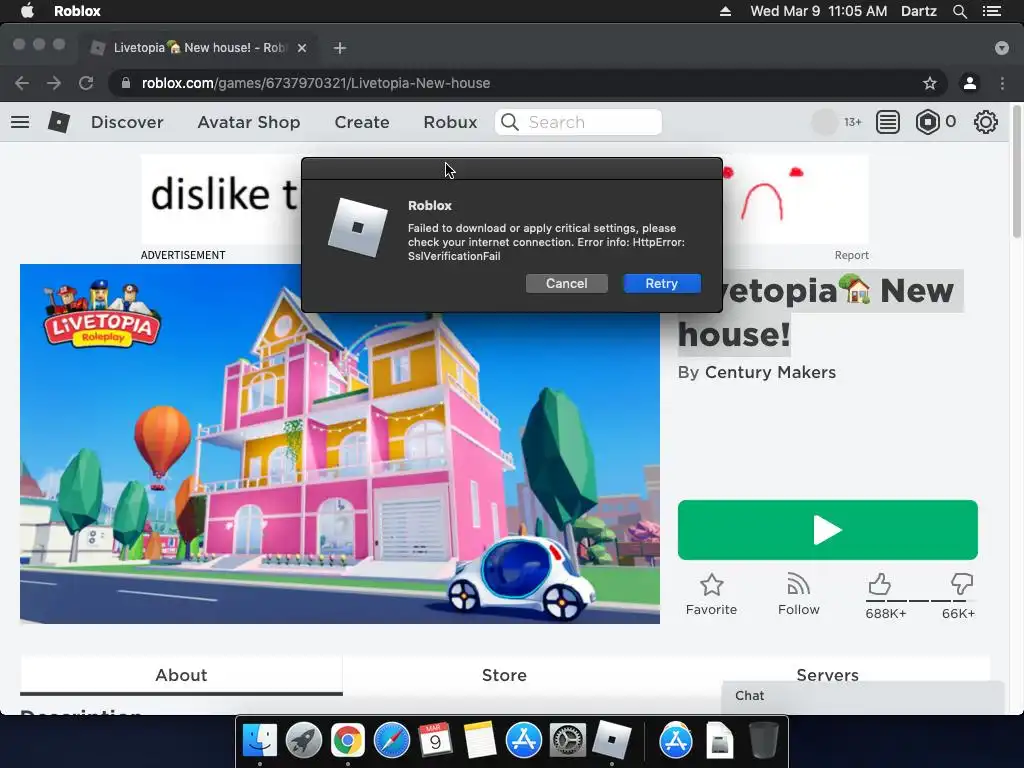Open Chrome's three-dot menu

(x=1002, y=83)
